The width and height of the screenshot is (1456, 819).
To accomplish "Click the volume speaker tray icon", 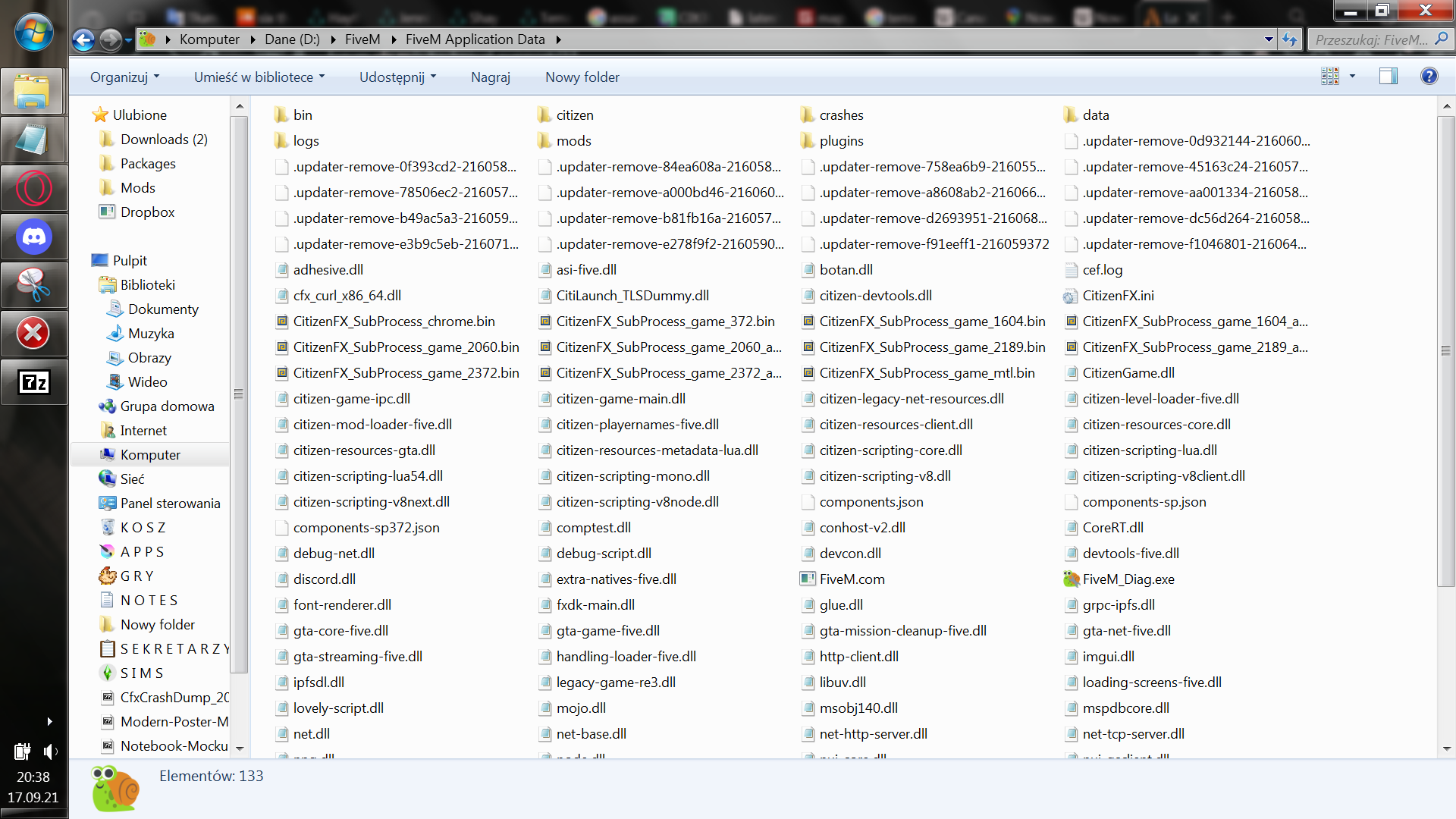I will pos(50,752).
